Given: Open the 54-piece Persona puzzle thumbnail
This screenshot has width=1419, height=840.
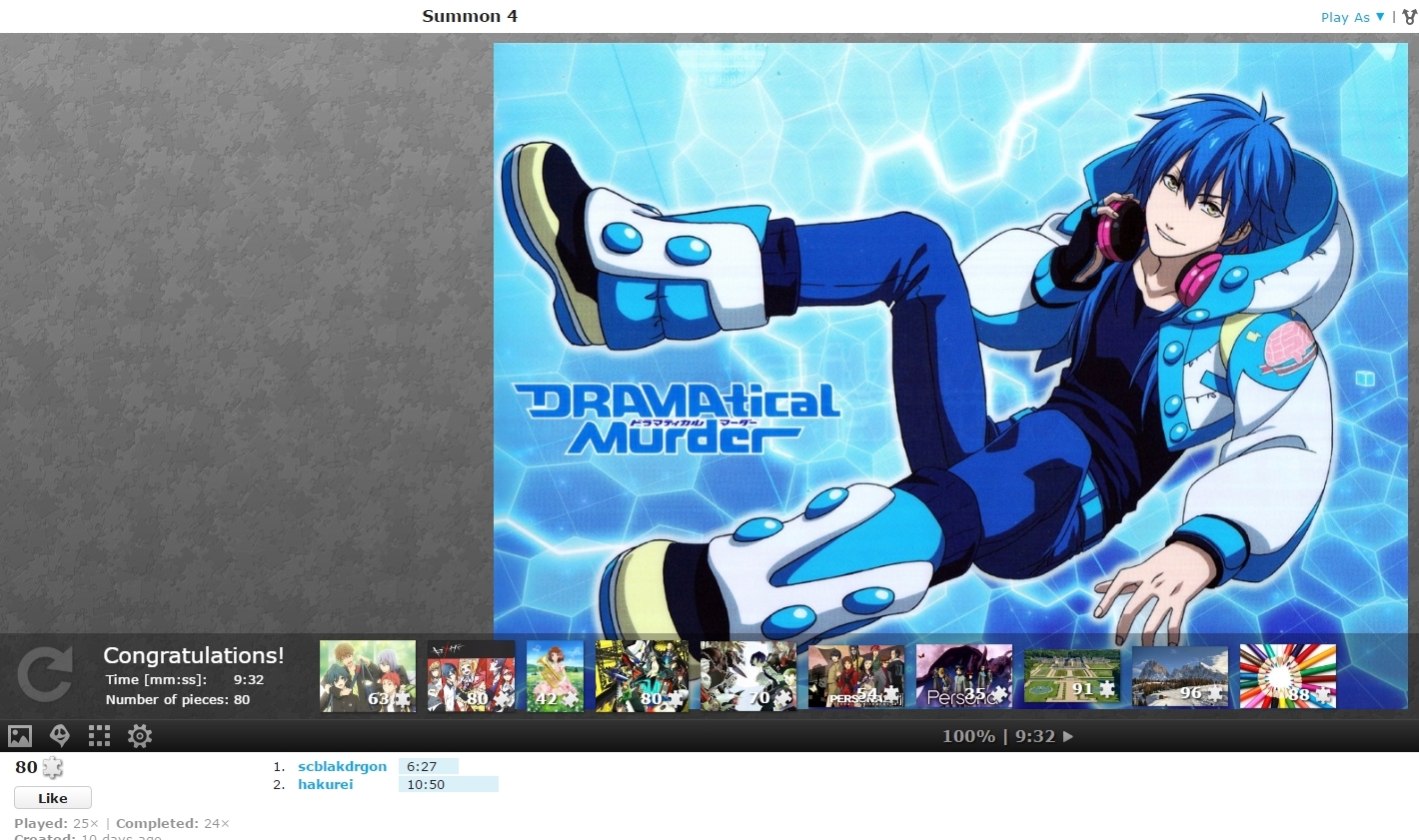Looking at the screenshot, I should click(x=856, y=676).
